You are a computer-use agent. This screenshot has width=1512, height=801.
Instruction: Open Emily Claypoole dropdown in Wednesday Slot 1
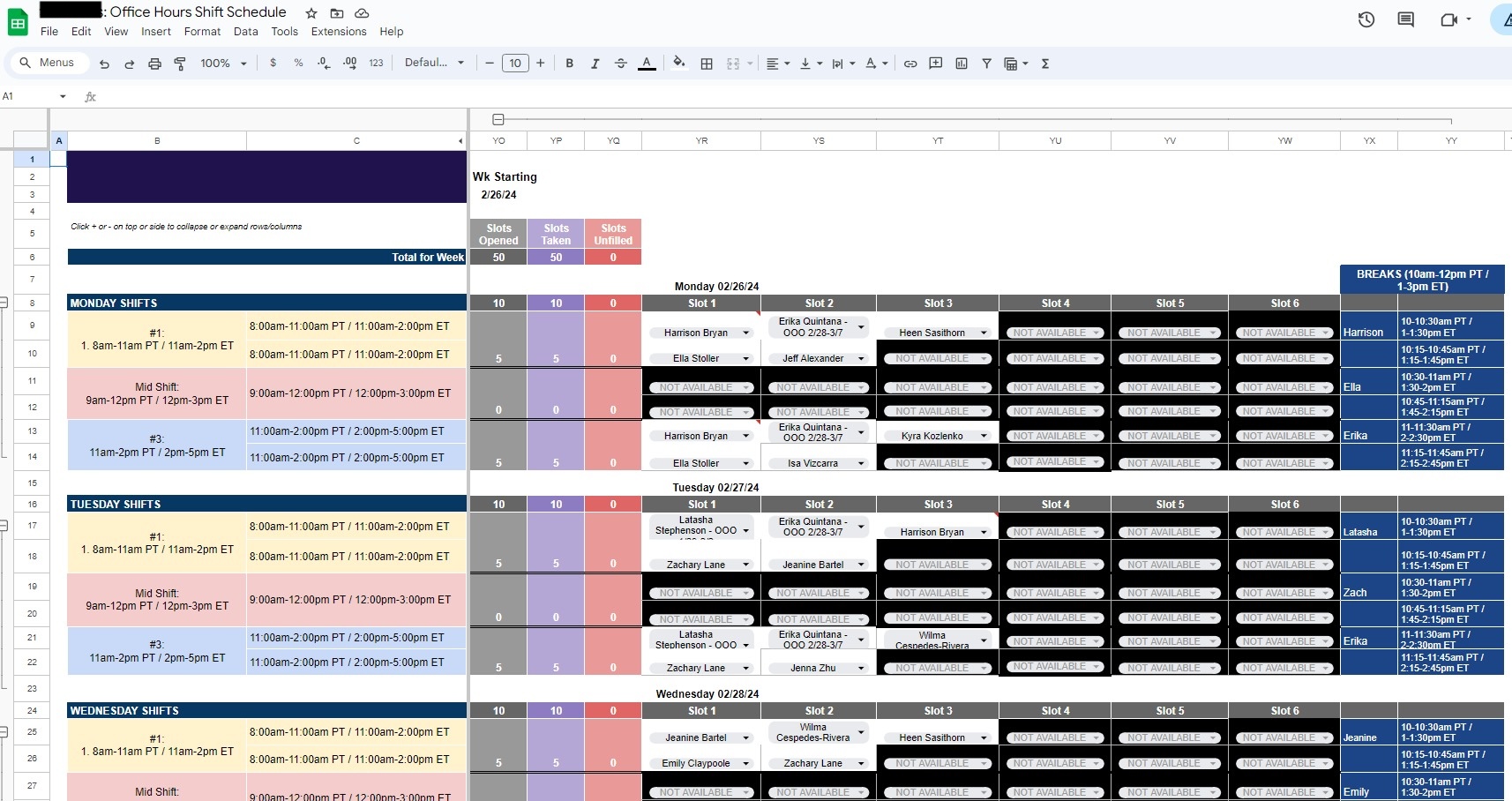746,763
